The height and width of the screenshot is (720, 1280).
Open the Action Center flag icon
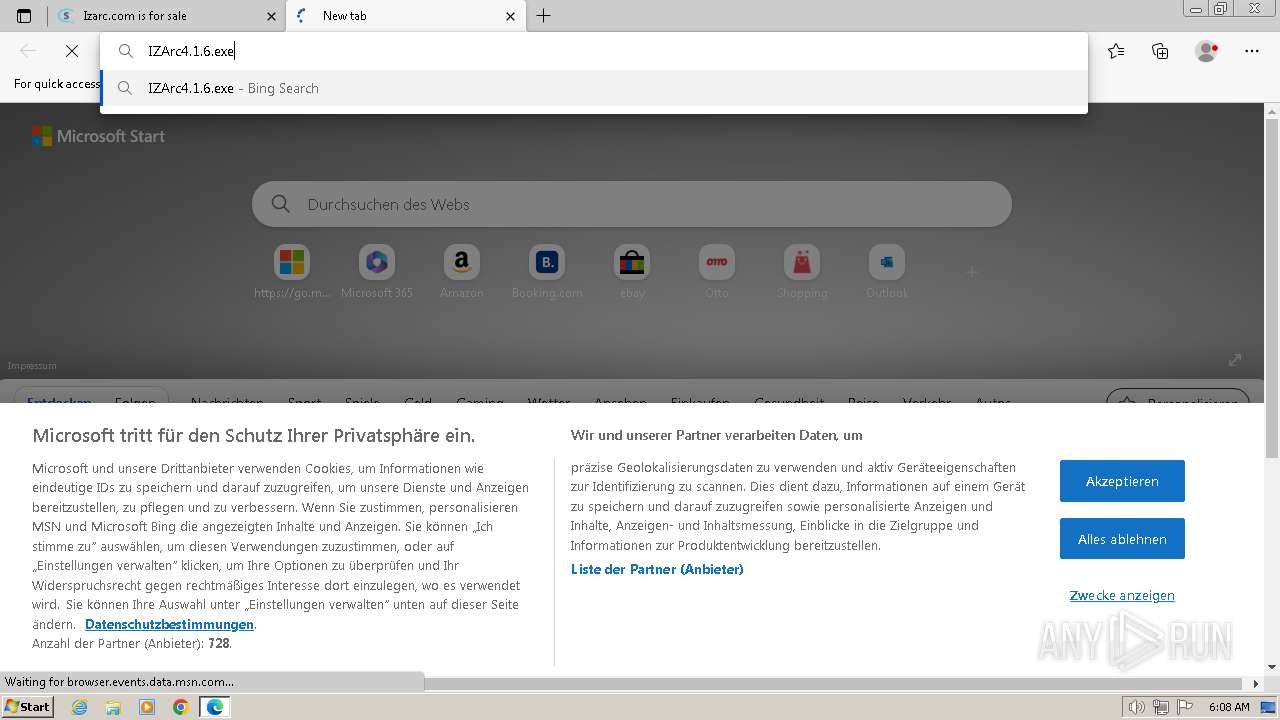click(1183, 707)
